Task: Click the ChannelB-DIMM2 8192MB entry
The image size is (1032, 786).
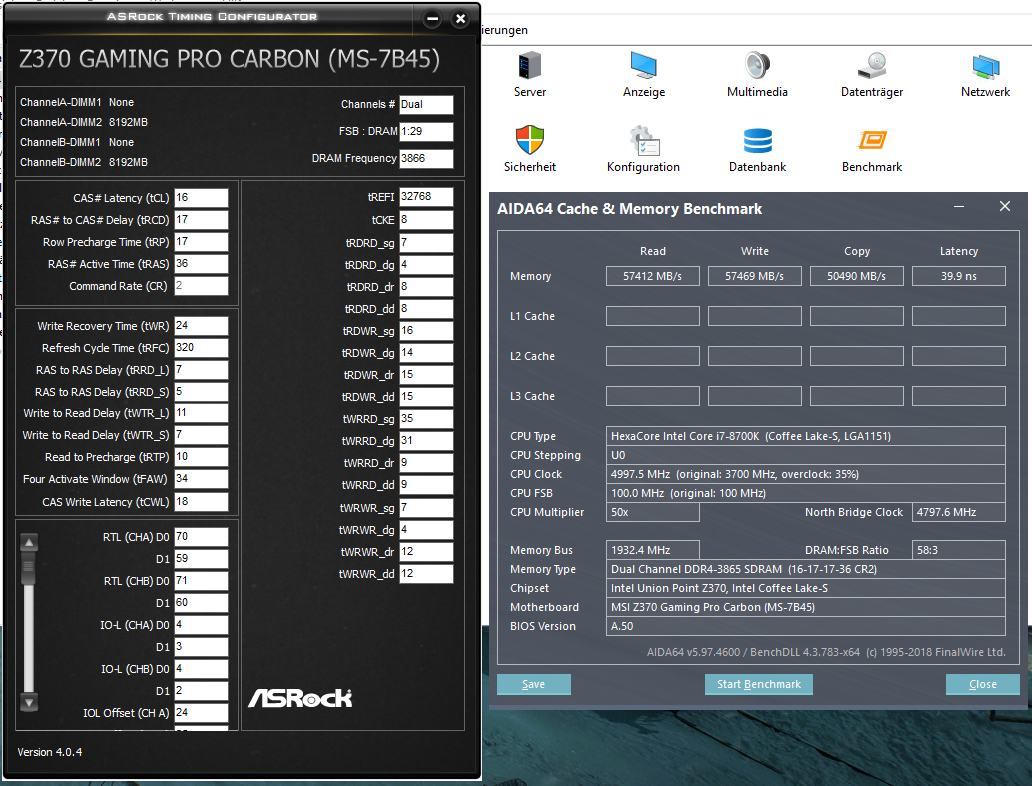Action: (84, 162)
